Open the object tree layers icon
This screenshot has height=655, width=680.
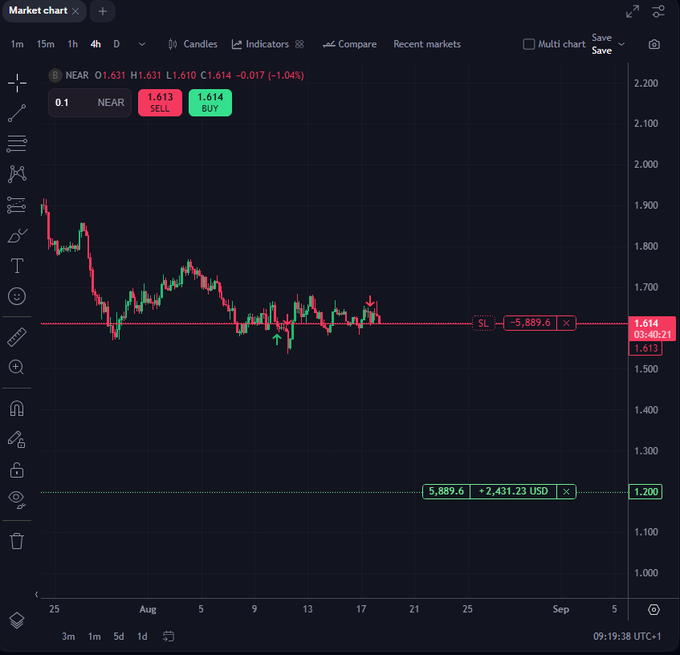[x=17, y=620]
